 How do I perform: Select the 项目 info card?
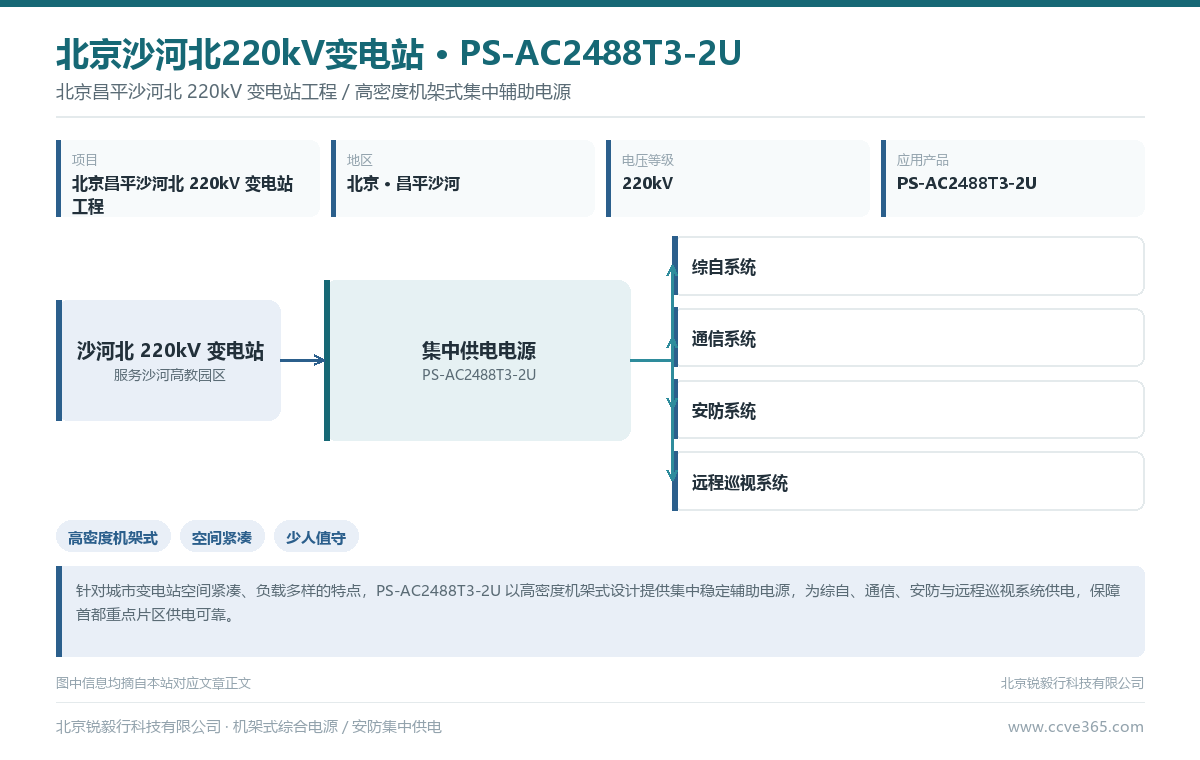coord(188,179)
